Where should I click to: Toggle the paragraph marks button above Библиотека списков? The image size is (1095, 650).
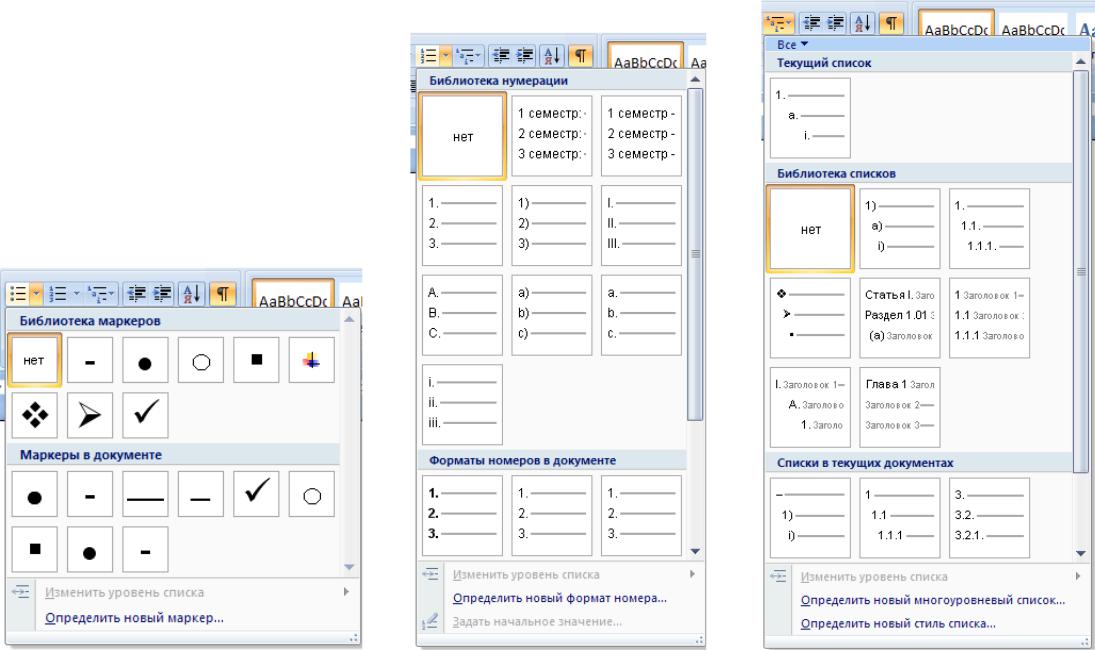coord(892,23)
